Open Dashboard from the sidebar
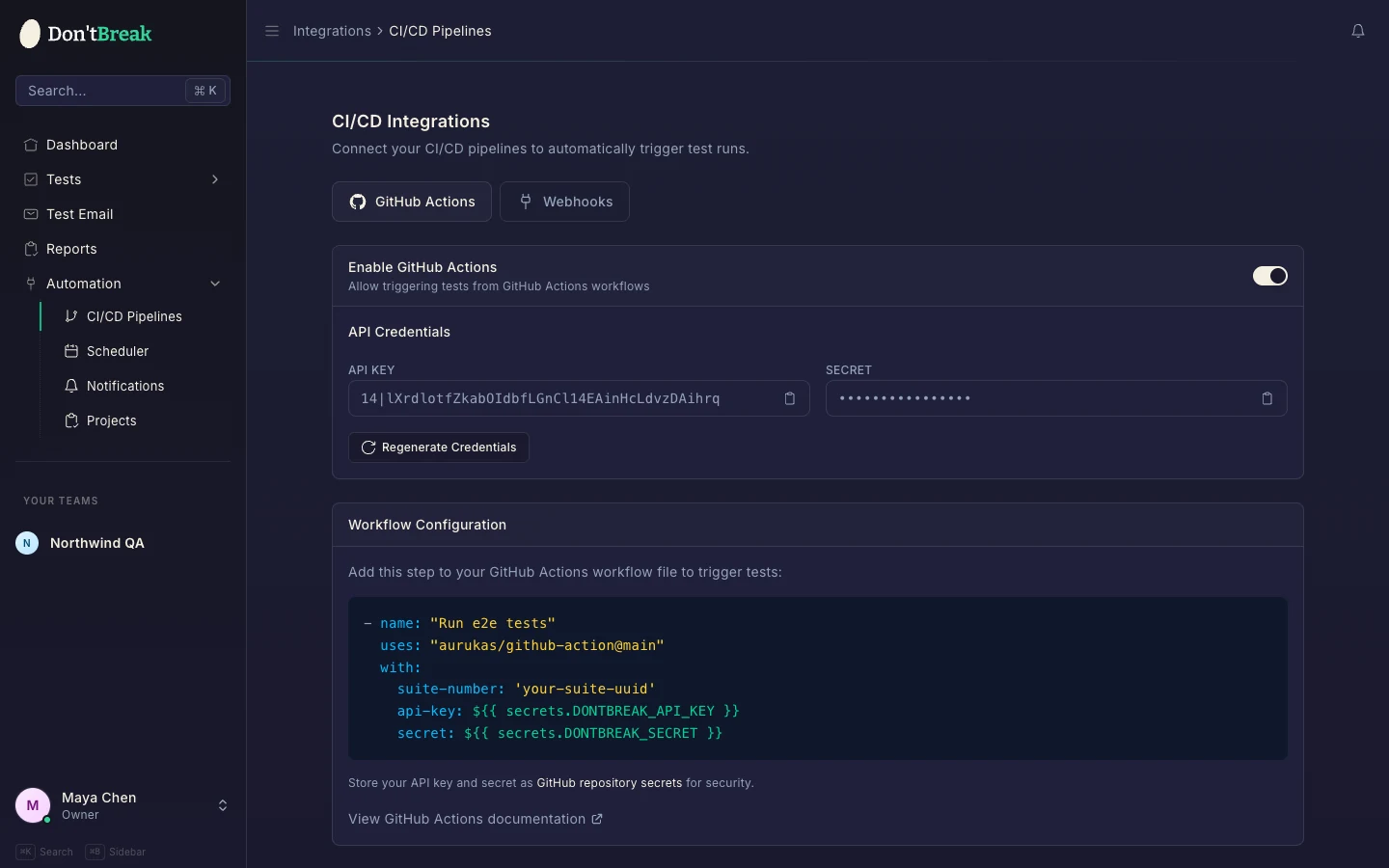1389x868 pixels. click(123, 145)
